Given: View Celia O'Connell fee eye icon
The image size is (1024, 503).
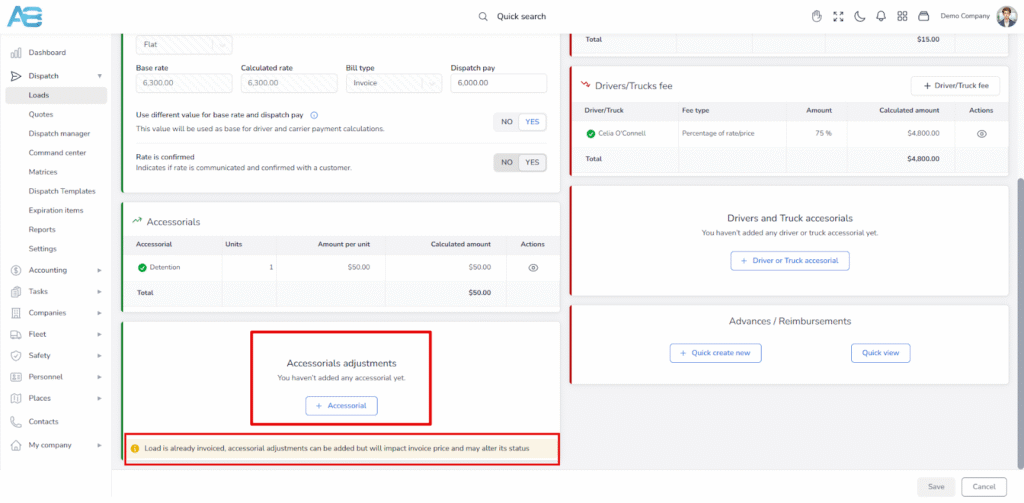Looking at the screenshot, I should pos(981,133).
